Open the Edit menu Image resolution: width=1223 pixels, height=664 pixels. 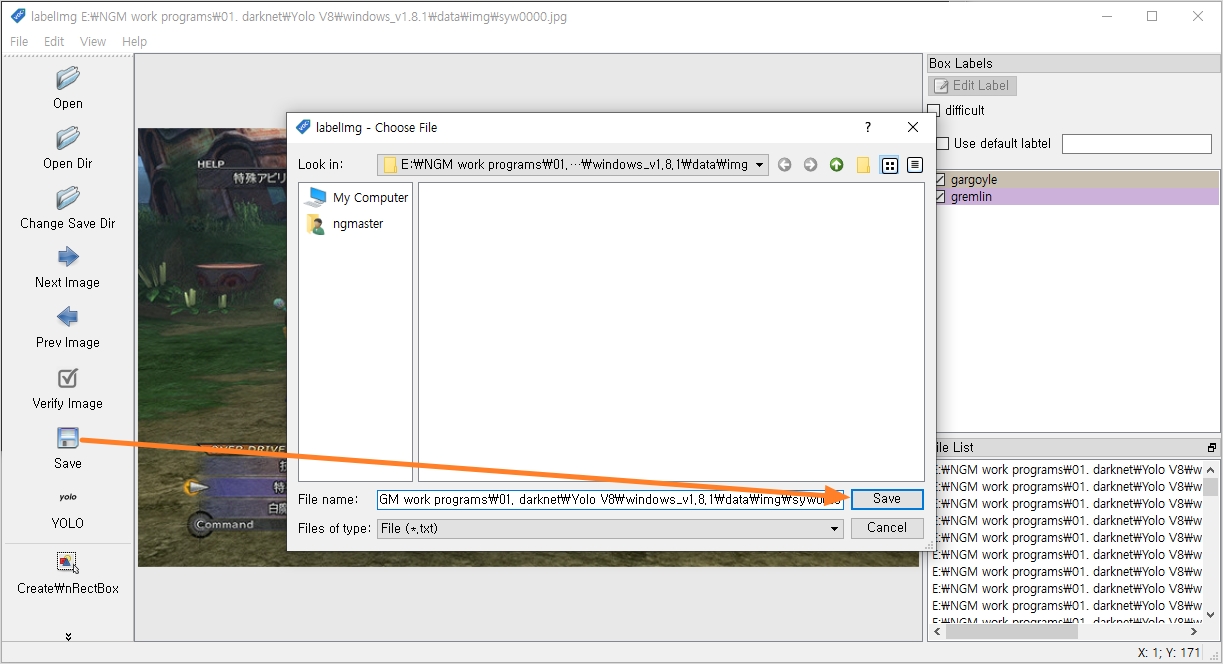(54, 42)
